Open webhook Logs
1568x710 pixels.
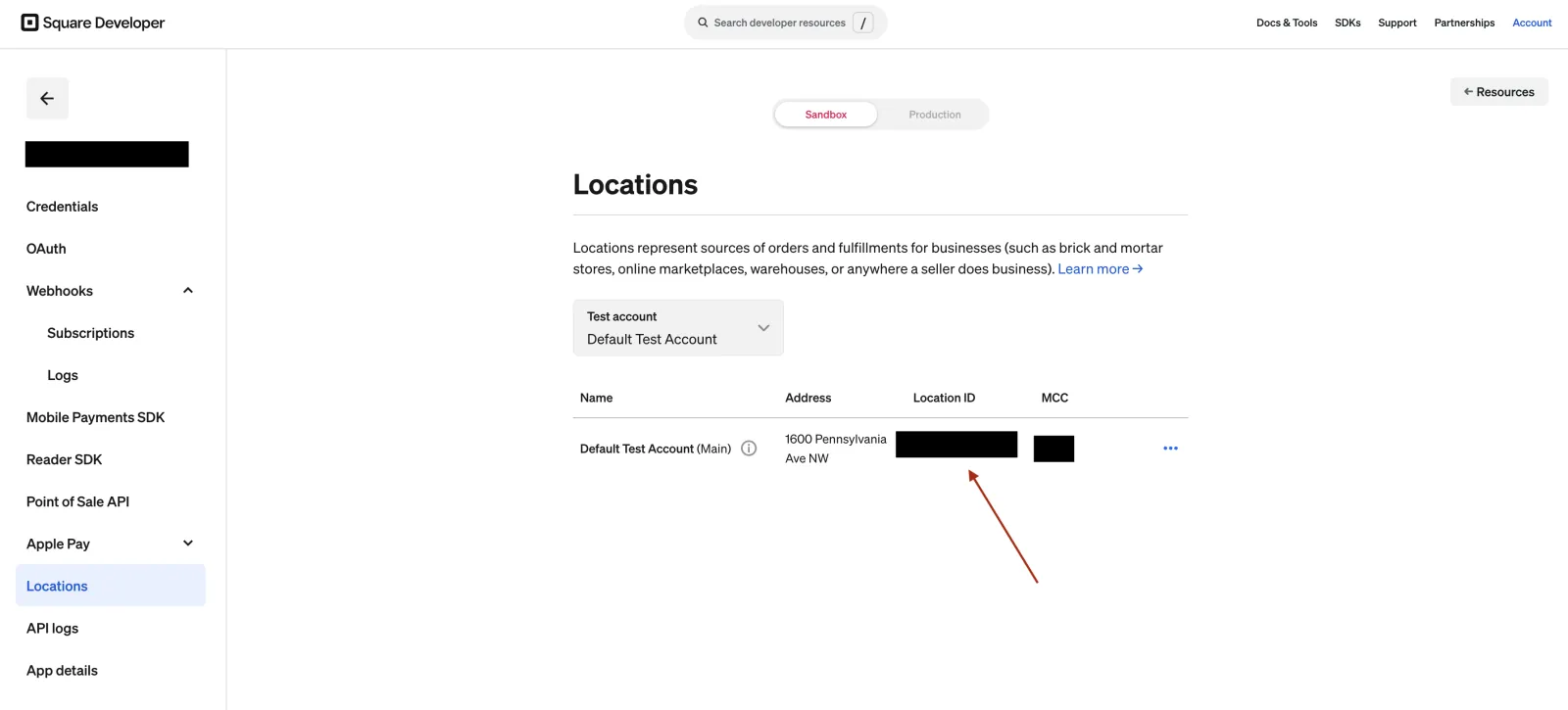tap(63, 375)
